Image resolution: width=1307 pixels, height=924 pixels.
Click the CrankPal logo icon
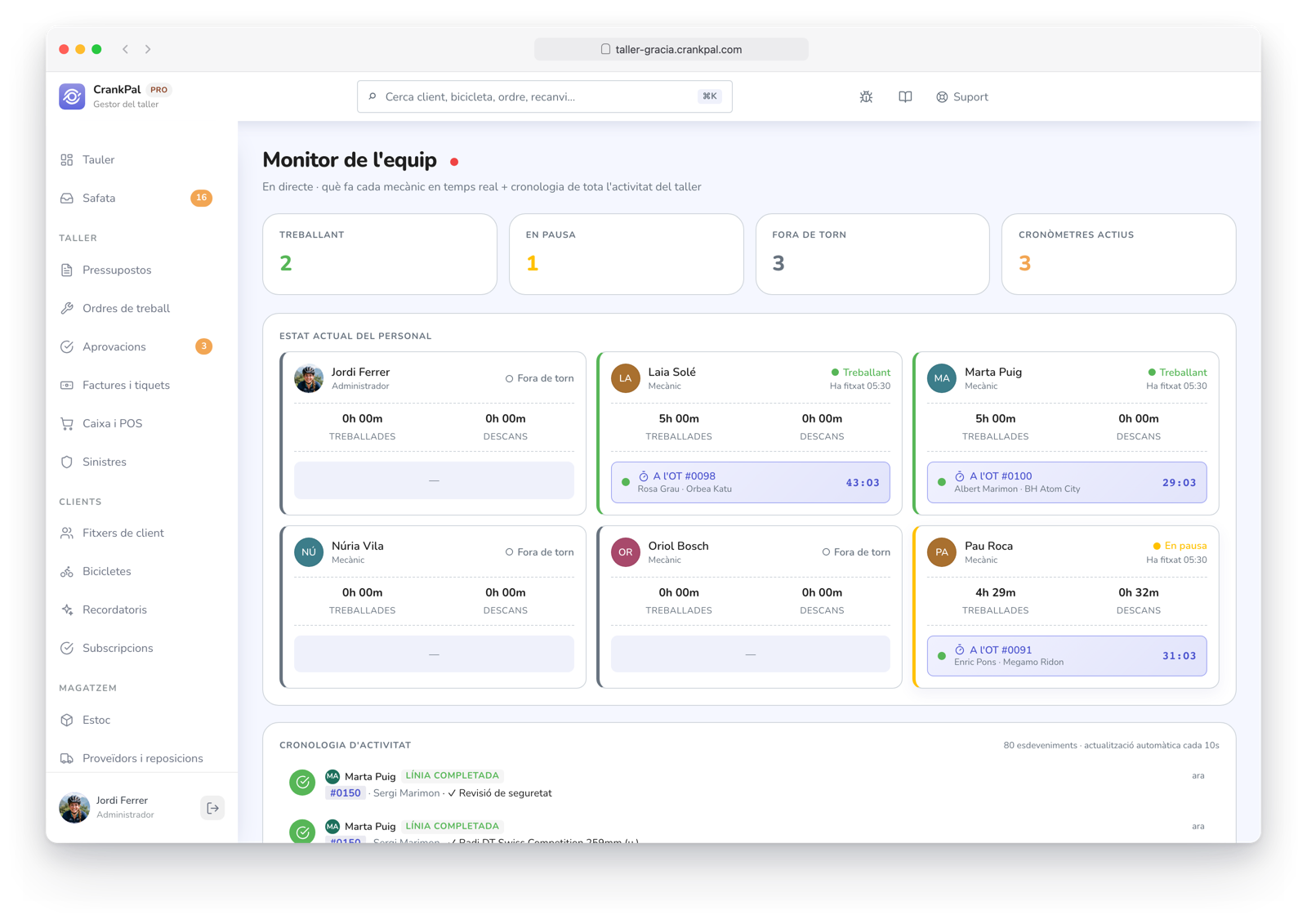coord(72,96)
